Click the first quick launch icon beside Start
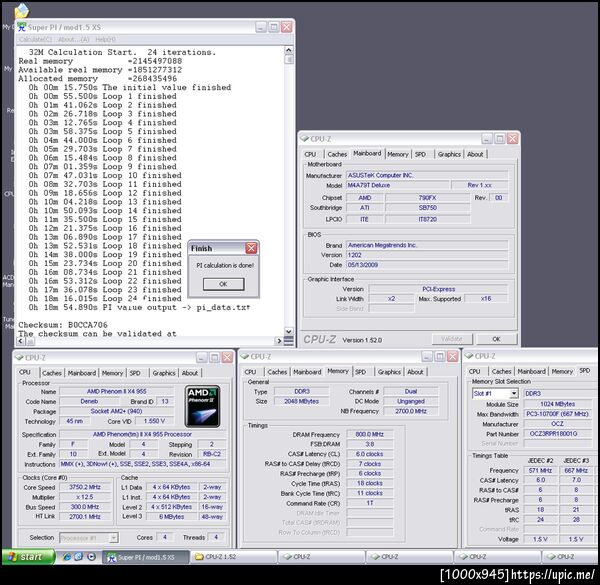 coord(67,557)
